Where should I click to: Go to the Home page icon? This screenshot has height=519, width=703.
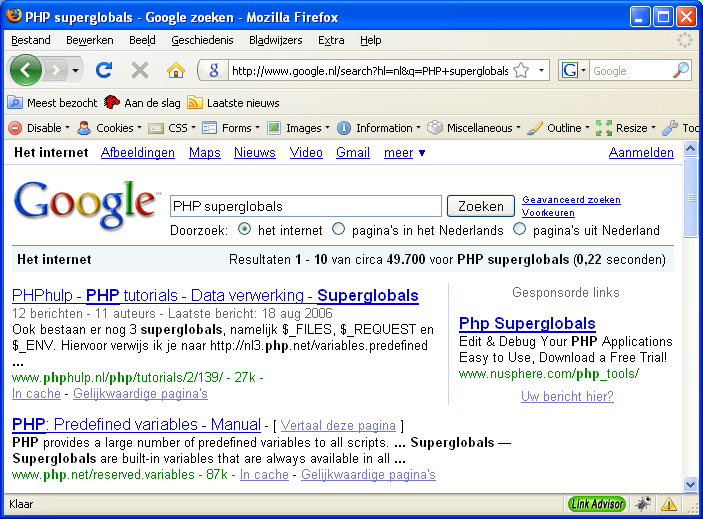(x=175, y=70)
